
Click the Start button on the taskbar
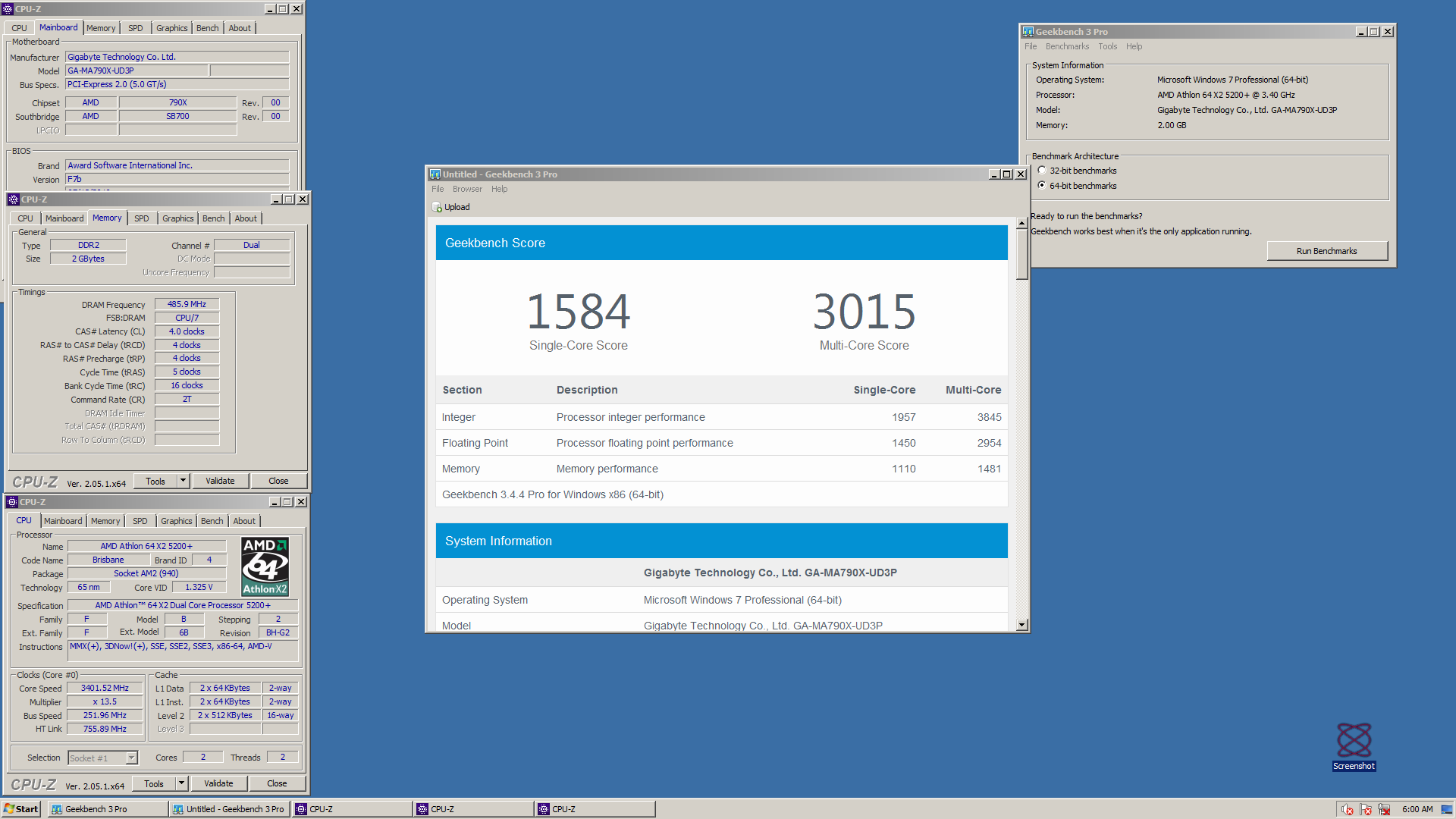tap(21, 809)
